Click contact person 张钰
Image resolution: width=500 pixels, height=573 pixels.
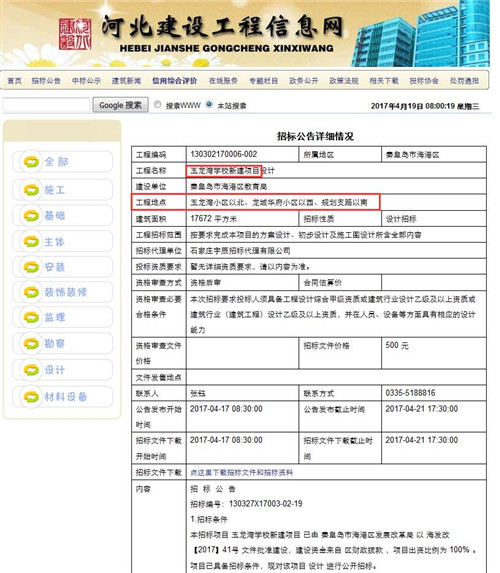[198, 394]
